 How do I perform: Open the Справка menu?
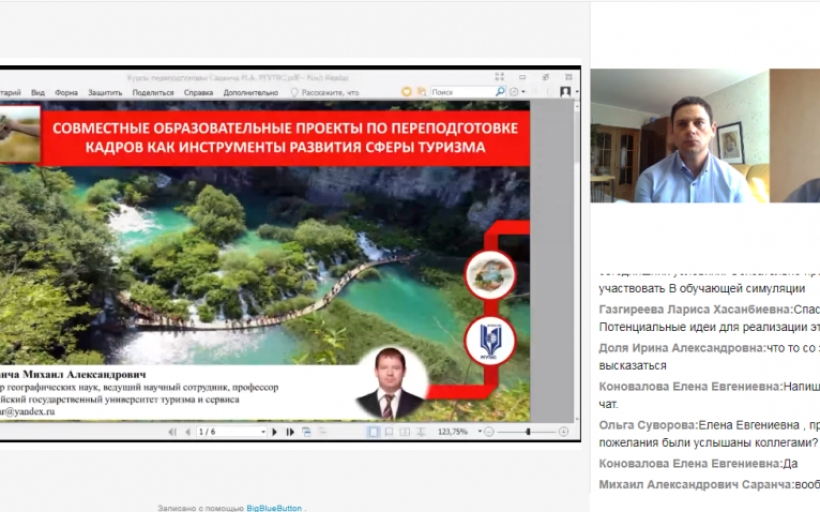coord(198,93)
